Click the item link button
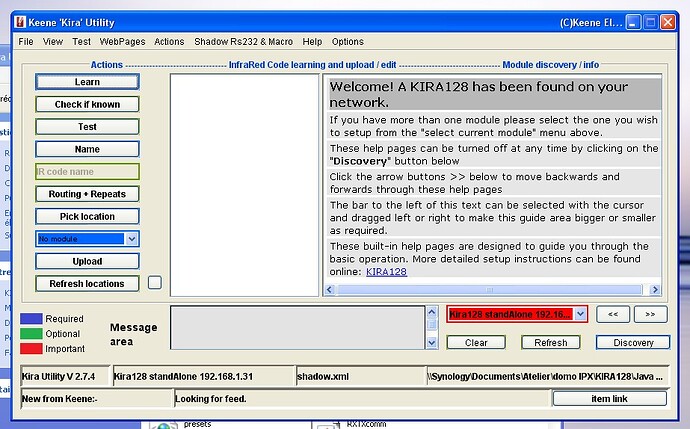This screenshot has width=690, height=429. coord(609,399)
